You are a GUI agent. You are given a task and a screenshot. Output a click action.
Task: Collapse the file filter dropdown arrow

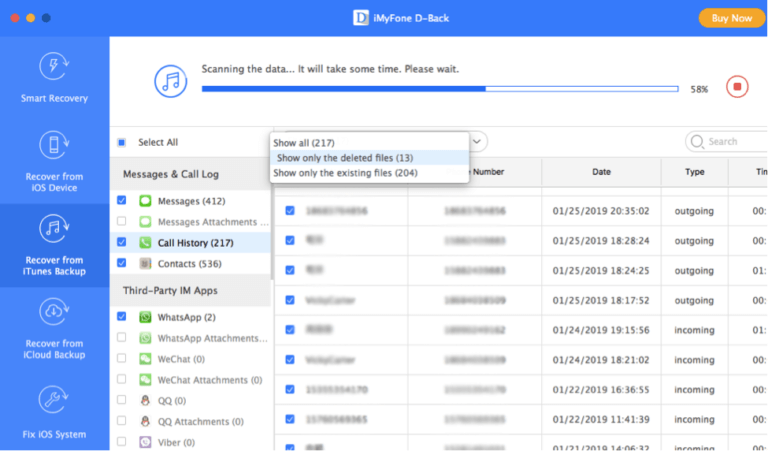pyautogui.click(x=477, y=142)
